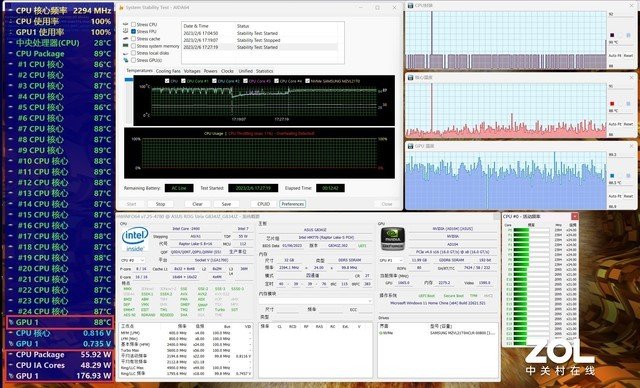This screenshot has width=640, height=388.
Task: Switch to the Cooling Fans tab
Action: pyautogui.click(x=168, y=71)
